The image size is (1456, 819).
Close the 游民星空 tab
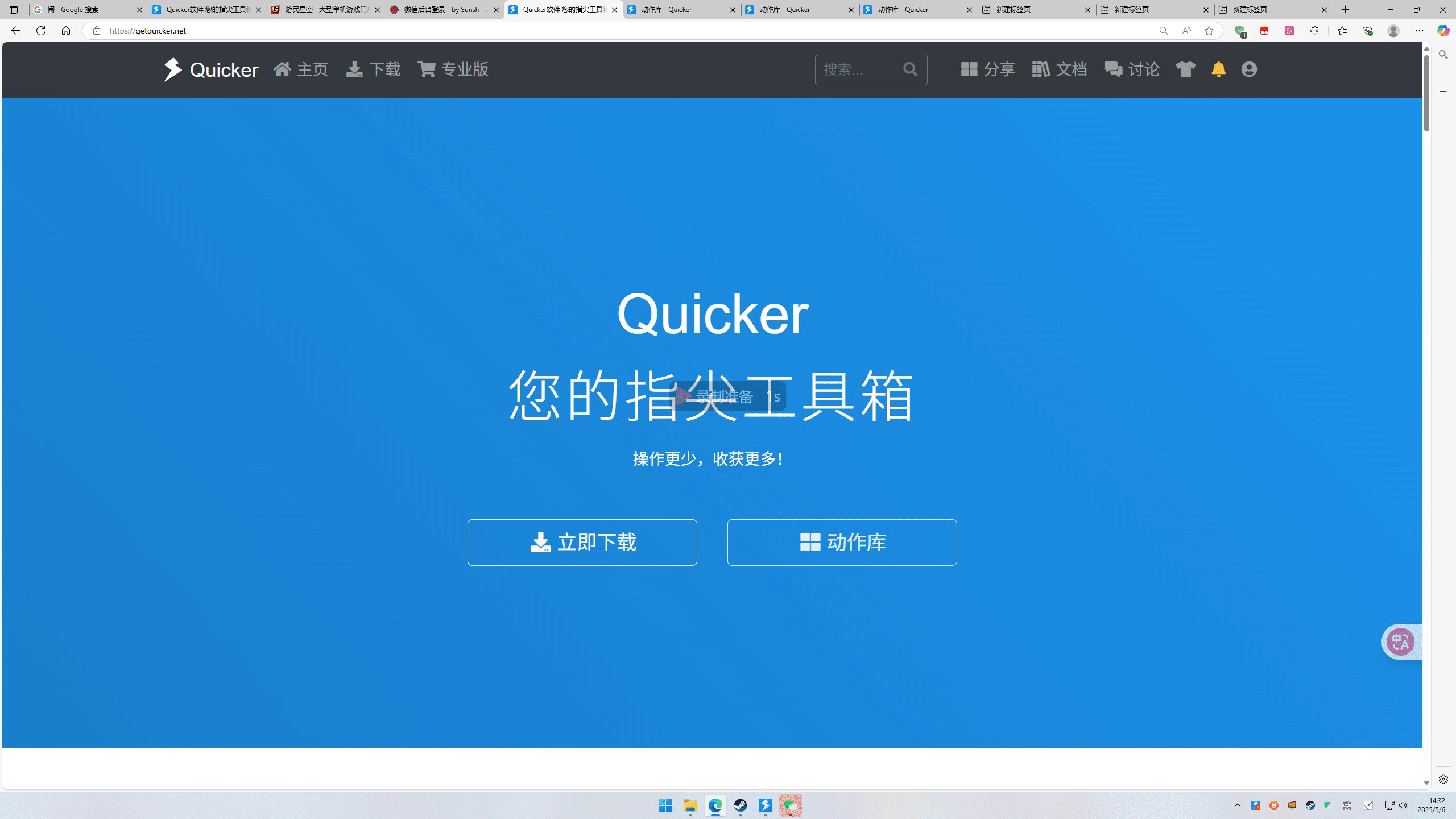[377, 10]
